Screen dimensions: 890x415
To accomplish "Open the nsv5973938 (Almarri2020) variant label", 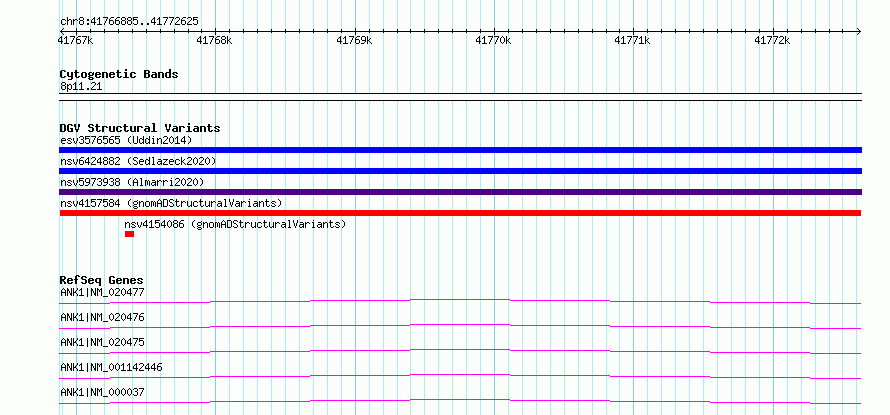I will pos(132,182).
